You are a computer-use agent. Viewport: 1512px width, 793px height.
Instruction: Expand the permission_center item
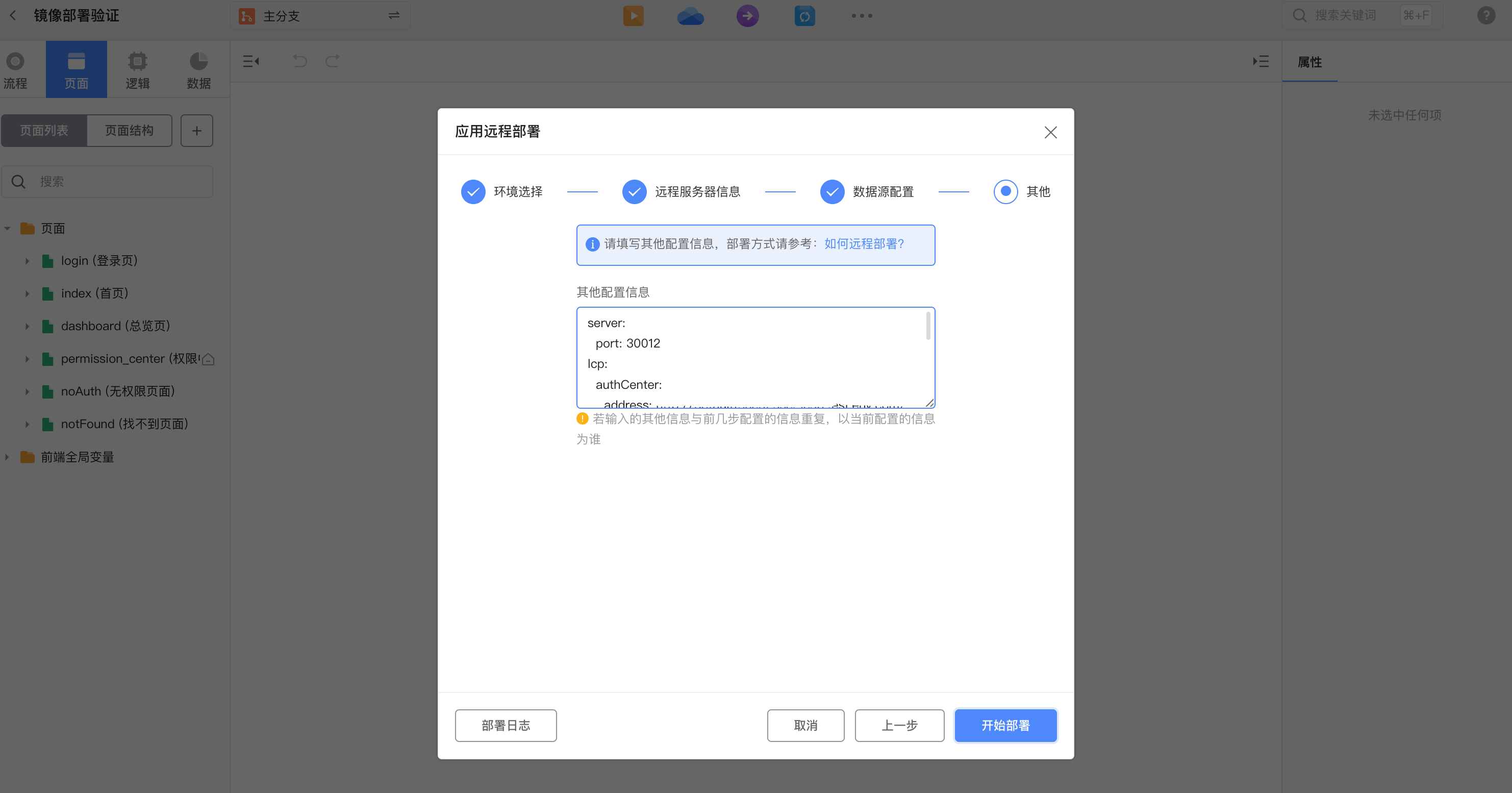[x=27, y=359]
